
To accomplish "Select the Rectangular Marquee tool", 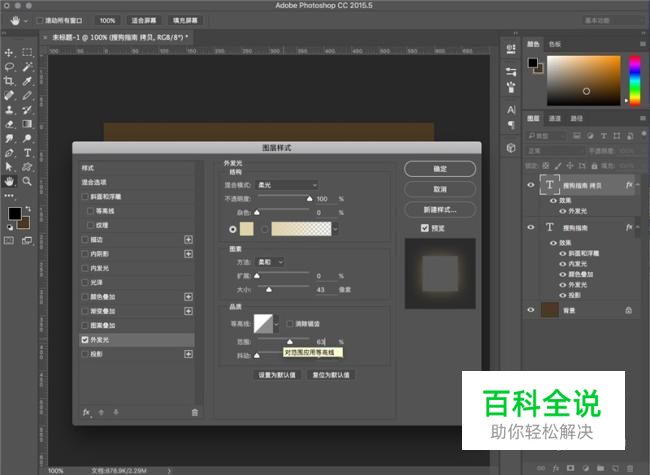I will click(27, 53).
